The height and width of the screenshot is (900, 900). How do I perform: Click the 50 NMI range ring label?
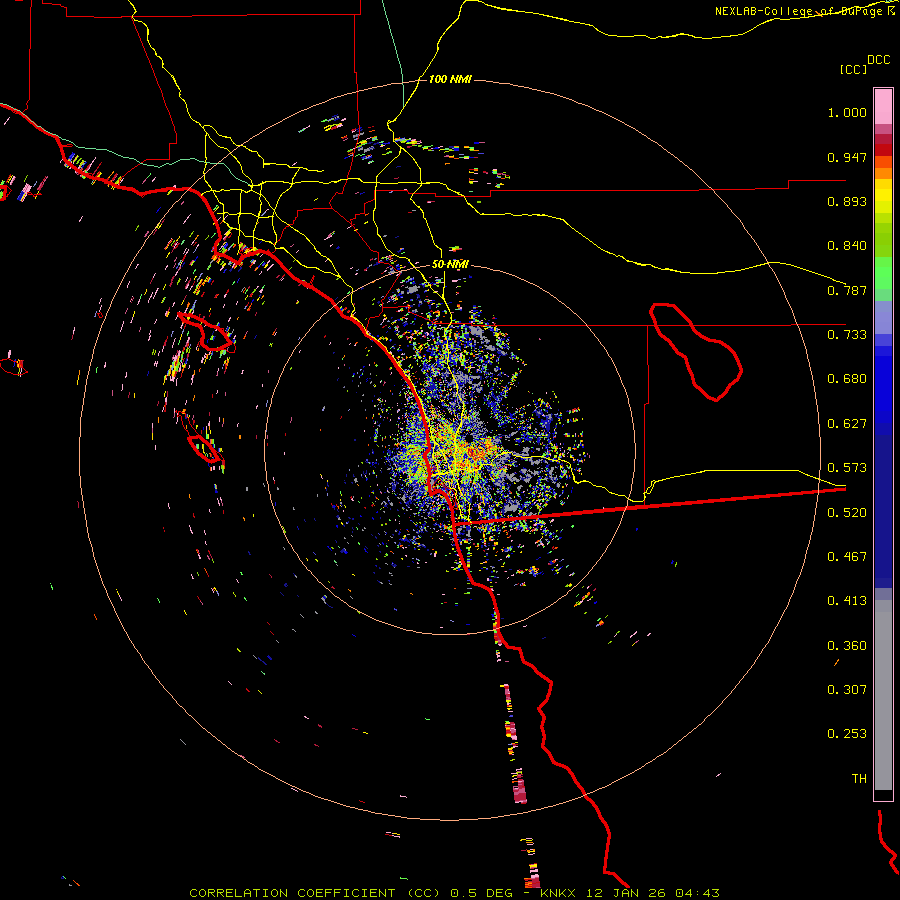[450, 264]
